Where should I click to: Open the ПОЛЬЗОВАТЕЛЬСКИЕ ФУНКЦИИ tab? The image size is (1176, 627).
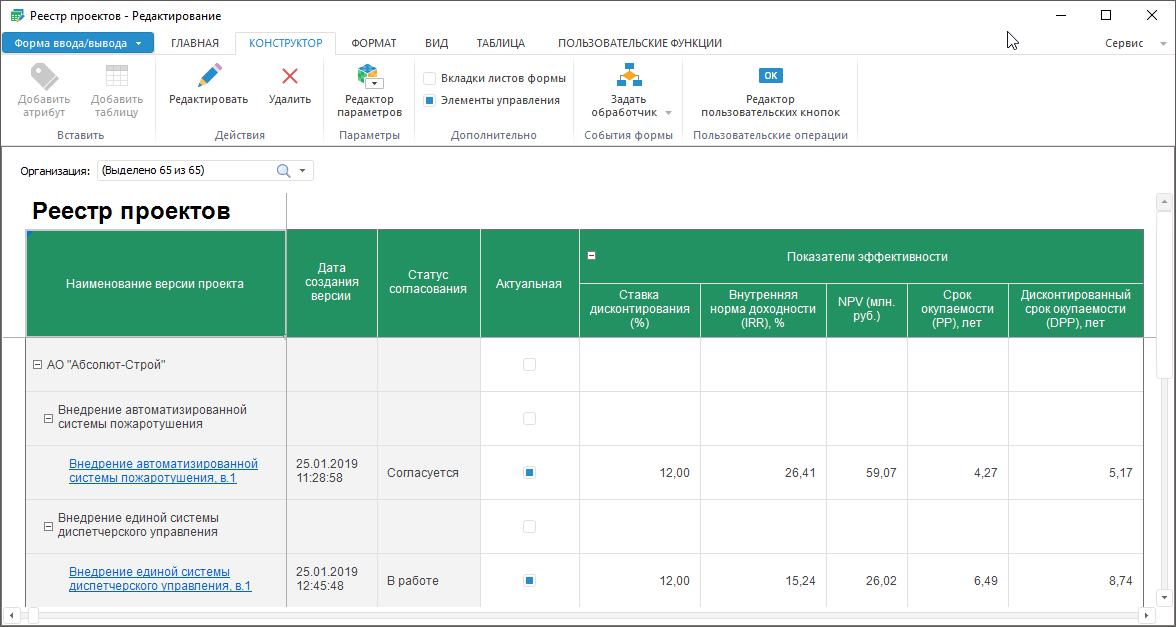pos(639,43)
